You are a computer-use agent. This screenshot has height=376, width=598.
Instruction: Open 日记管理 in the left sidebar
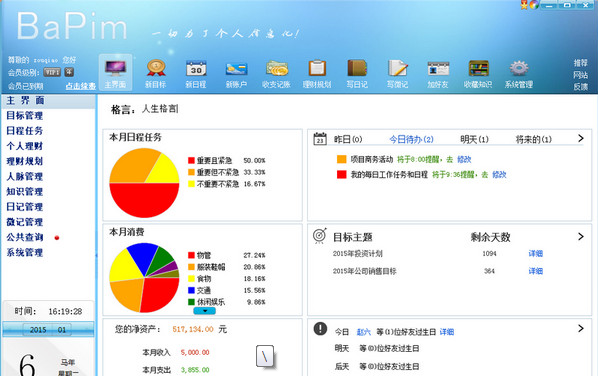tap(24, 207)
